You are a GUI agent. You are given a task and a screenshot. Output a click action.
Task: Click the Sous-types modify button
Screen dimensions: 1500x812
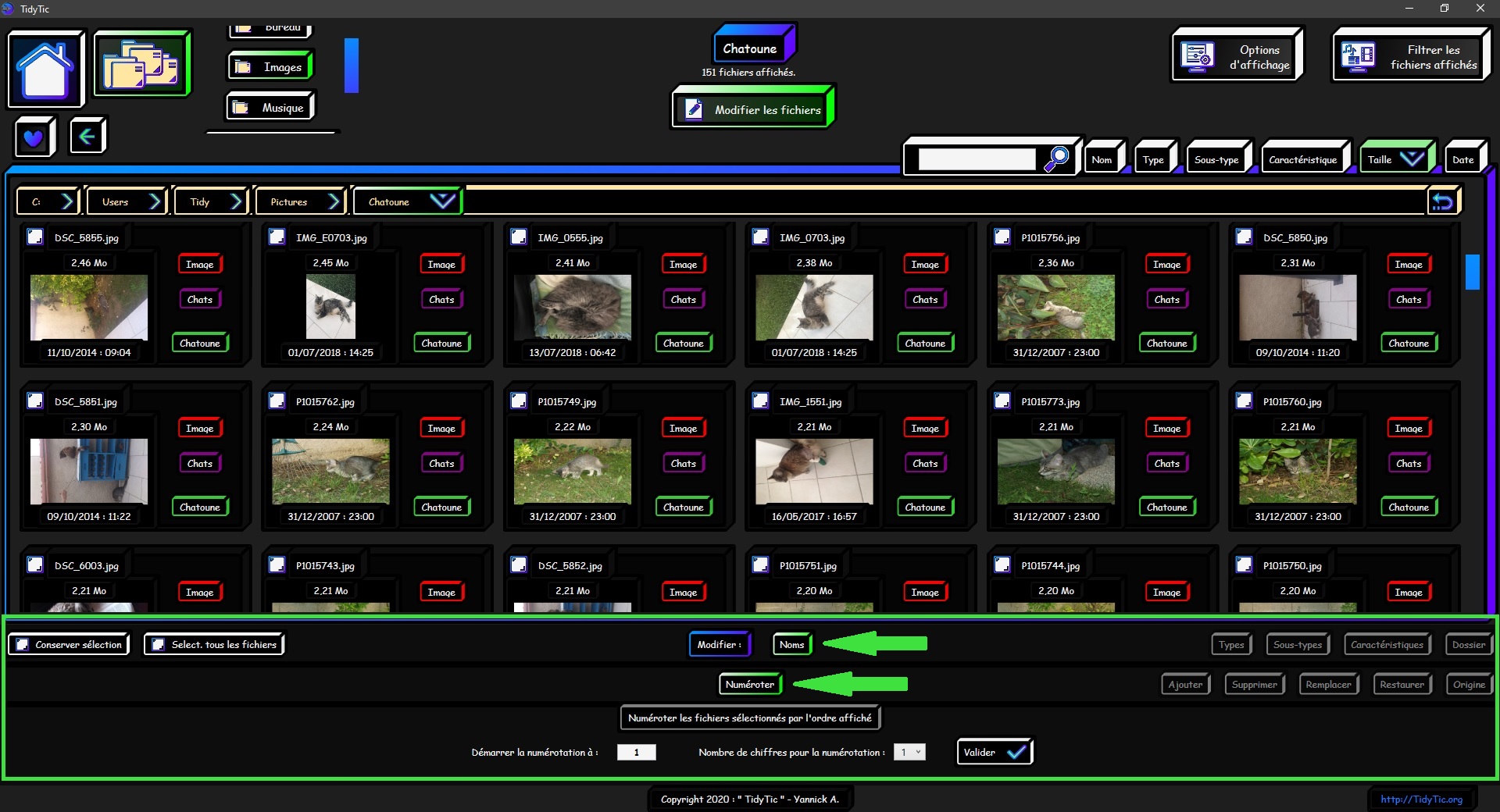(x=1298, y=644)
